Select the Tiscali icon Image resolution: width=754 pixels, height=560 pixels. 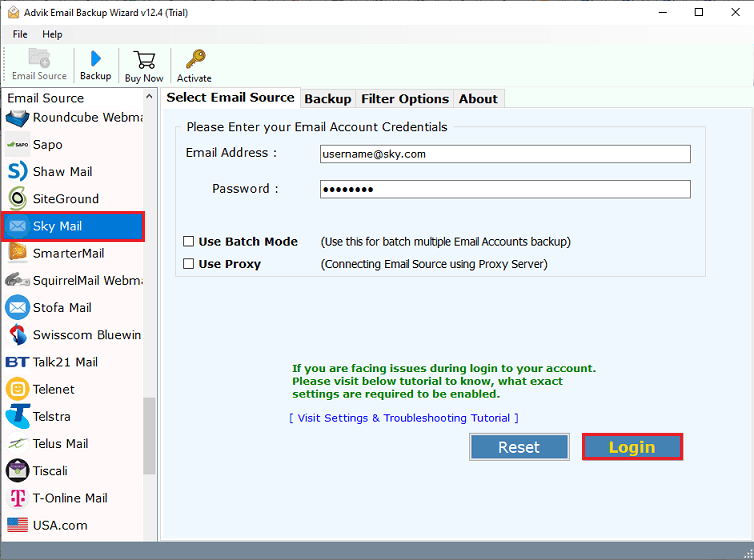pos(18,471)
